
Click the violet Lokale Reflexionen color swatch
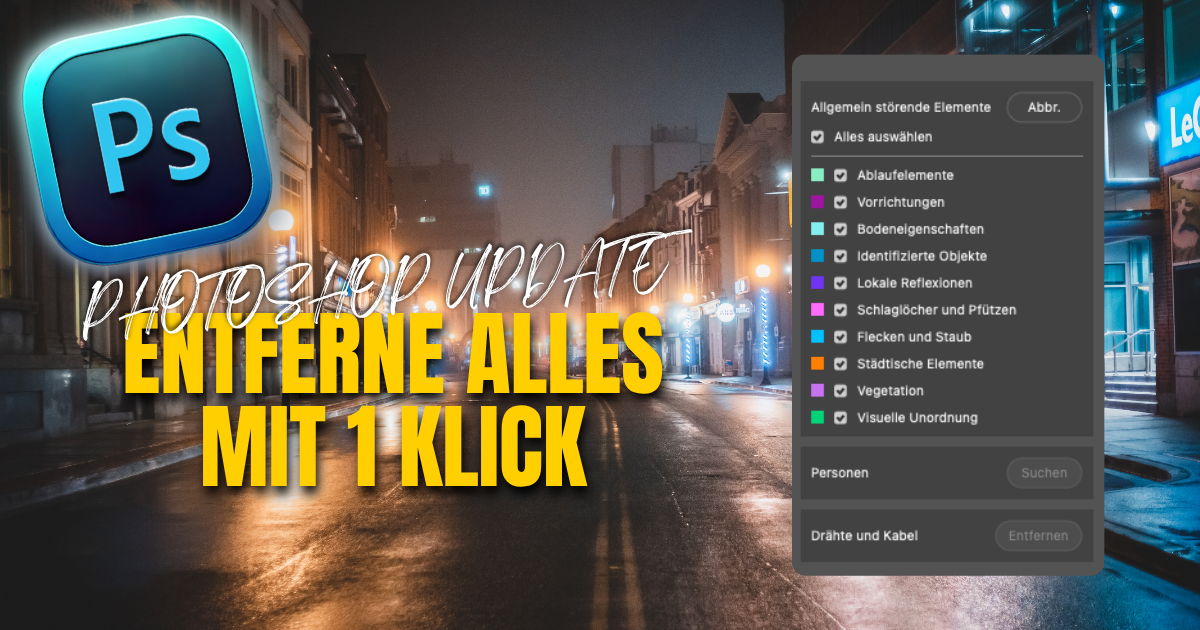[x=818, y=283]
